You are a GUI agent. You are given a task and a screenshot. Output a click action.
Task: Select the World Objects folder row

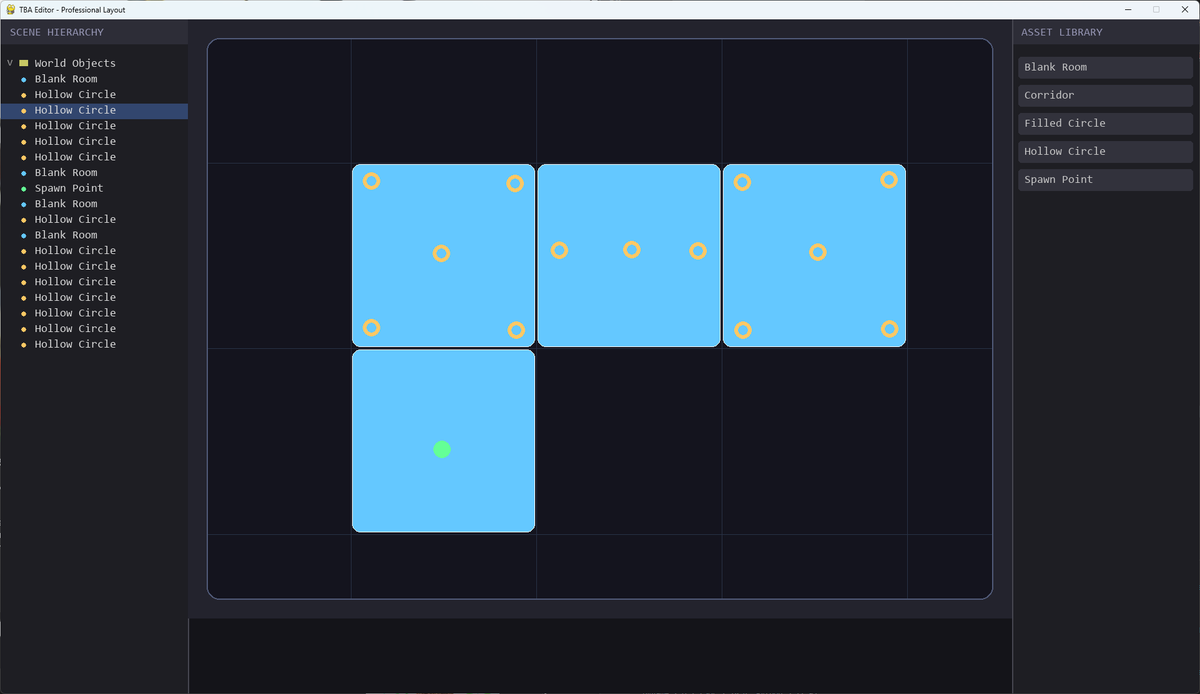(x=94, y=63)
